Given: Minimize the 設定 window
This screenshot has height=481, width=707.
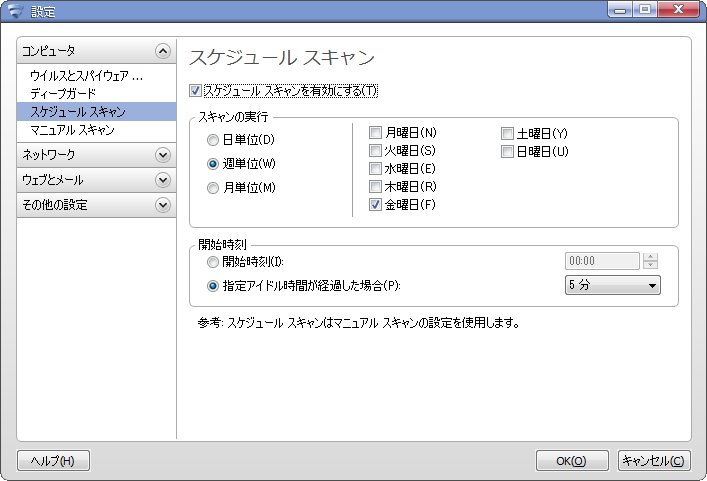Looking at the screenshot, I should pos(620,10).
